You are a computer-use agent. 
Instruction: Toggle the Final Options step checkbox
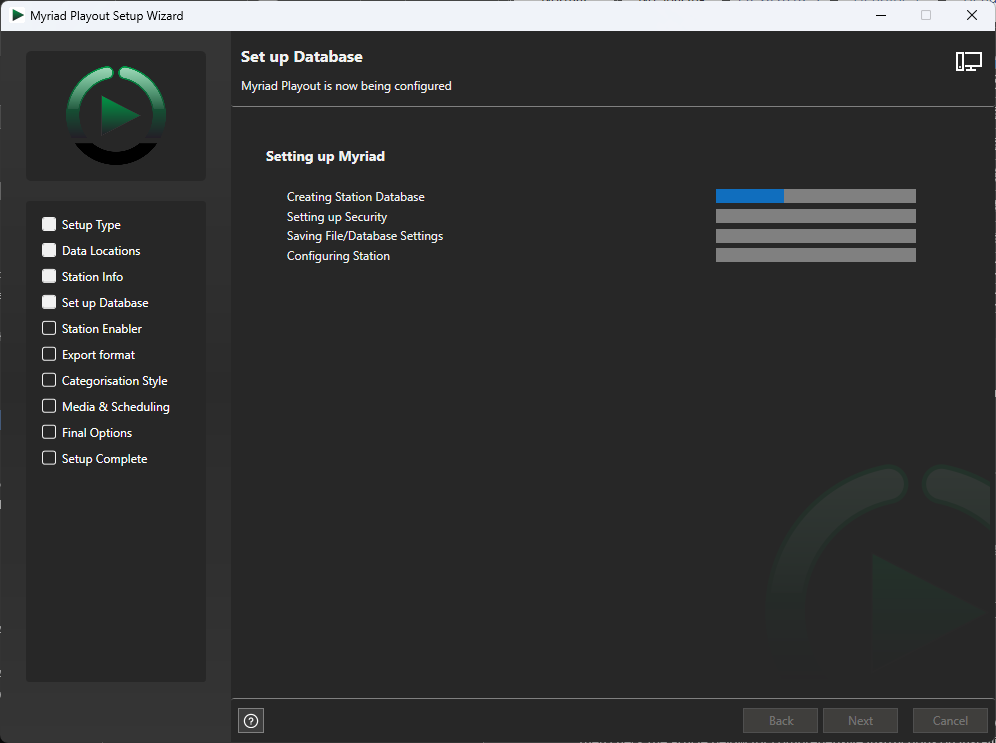tap(49, 432)
